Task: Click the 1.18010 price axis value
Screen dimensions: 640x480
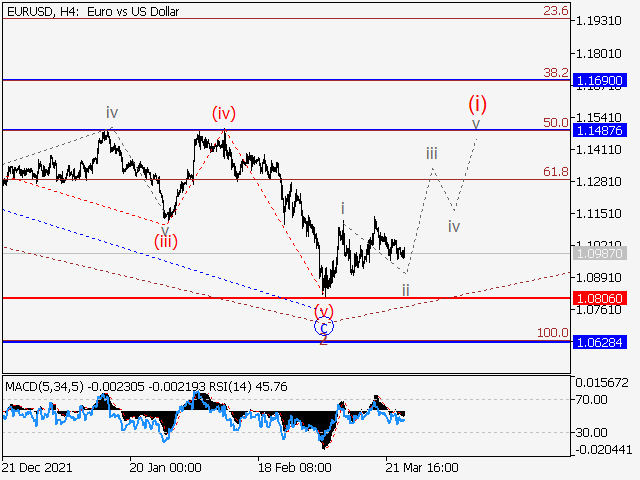Action: (x=598, y=53)
